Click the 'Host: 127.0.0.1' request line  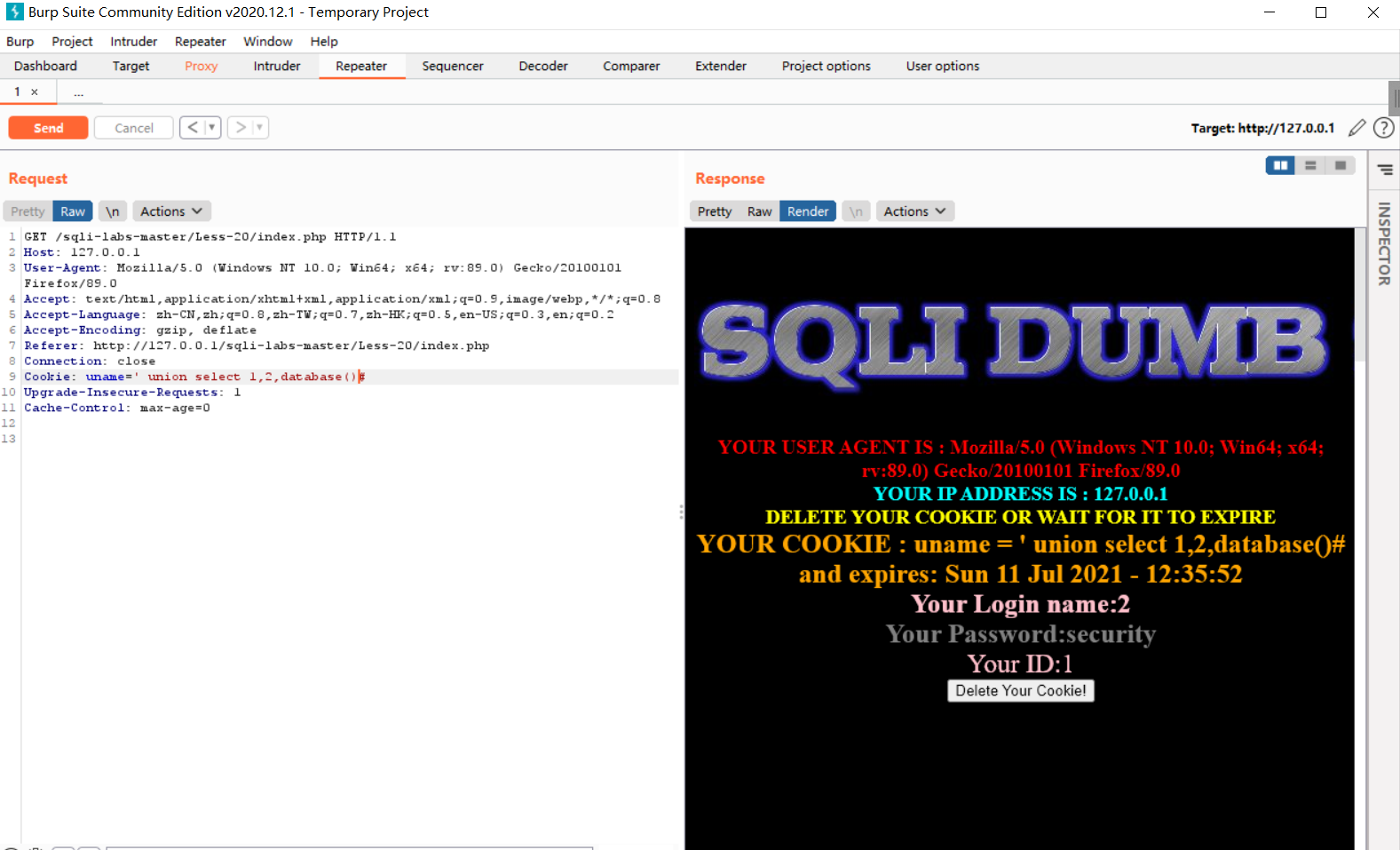[x=82, y=252]
